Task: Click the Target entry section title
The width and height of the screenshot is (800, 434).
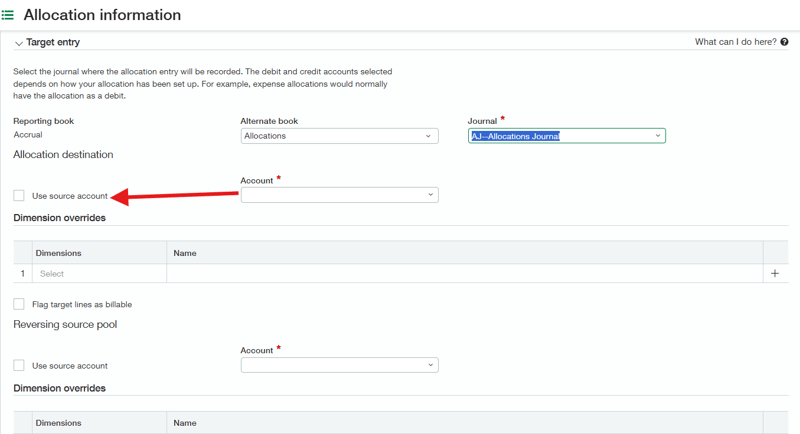Action: [53, 42]
